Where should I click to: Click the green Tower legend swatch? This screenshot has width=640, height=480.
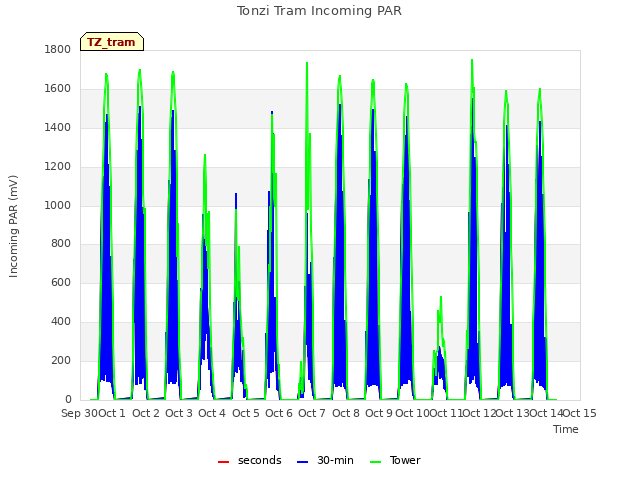pyautogui.click(x=375, y=462)
